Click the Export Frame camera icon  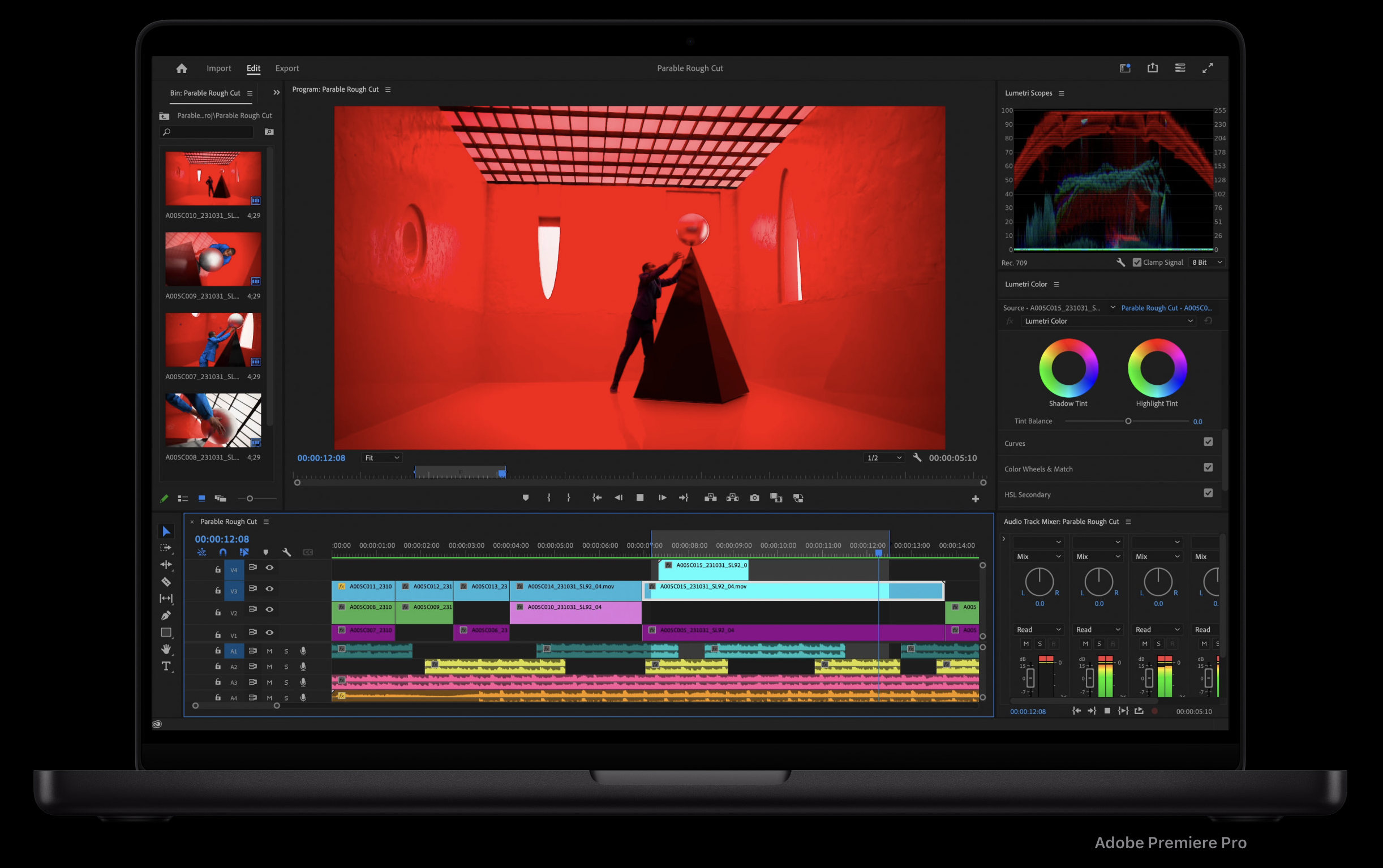pos(754,498)
